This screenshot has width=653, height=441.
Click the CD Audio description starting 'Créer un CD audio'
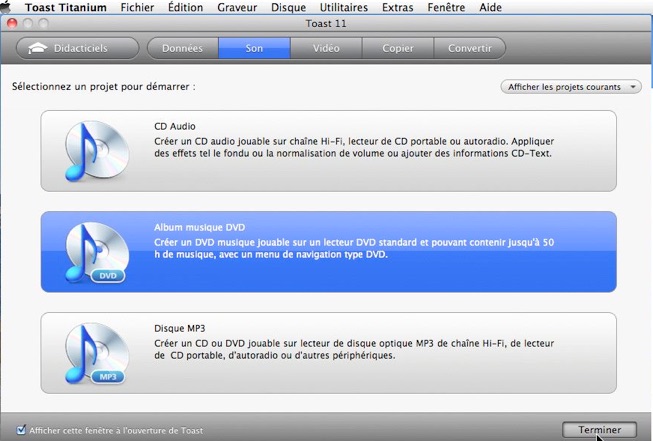[x=354, y=147]
